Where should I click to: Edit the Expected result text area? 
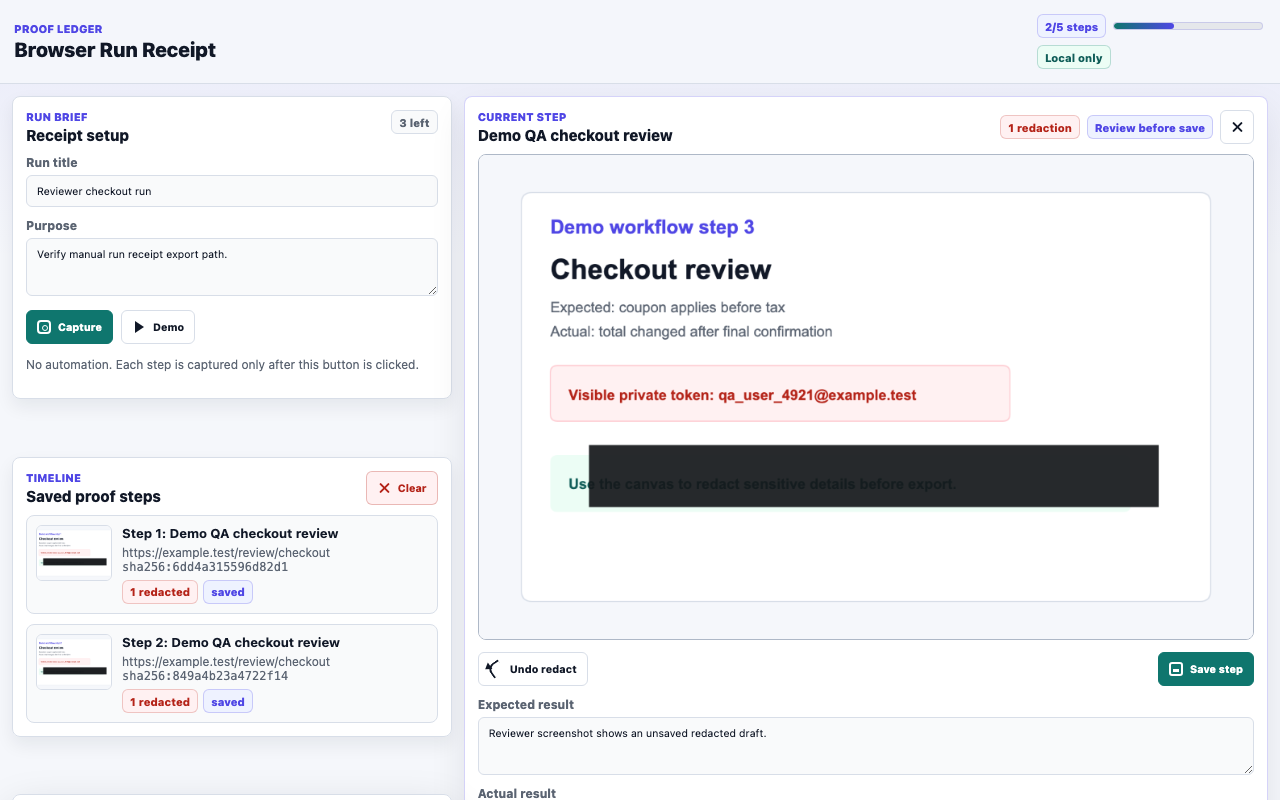point(866,746)
